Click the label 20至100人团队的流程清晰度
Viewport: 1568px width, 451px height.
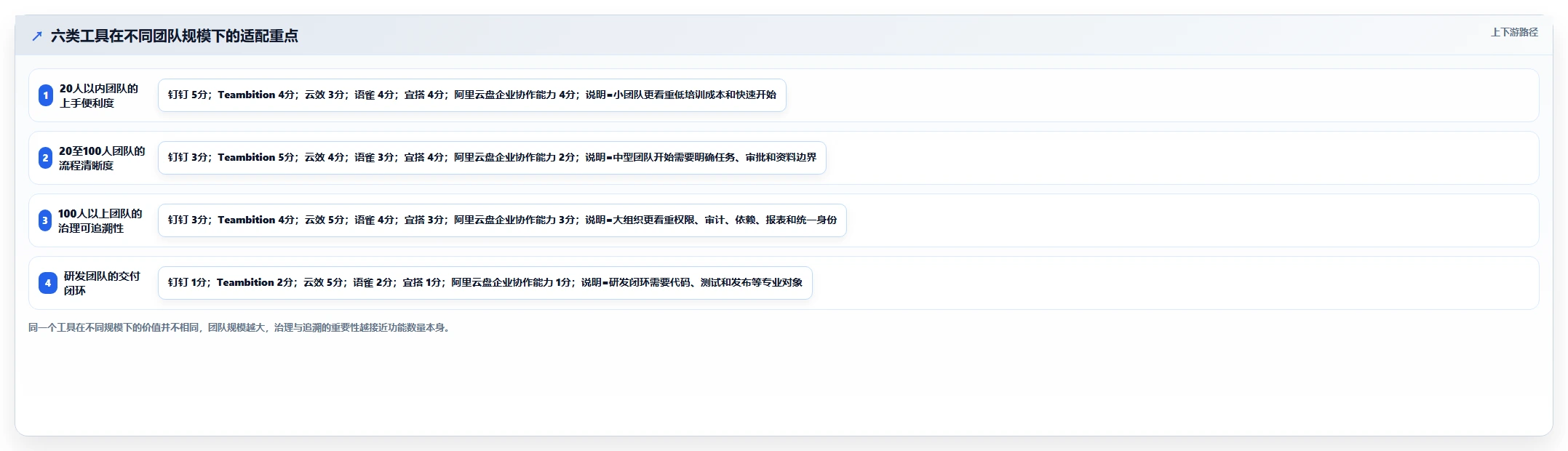(102, 158)
